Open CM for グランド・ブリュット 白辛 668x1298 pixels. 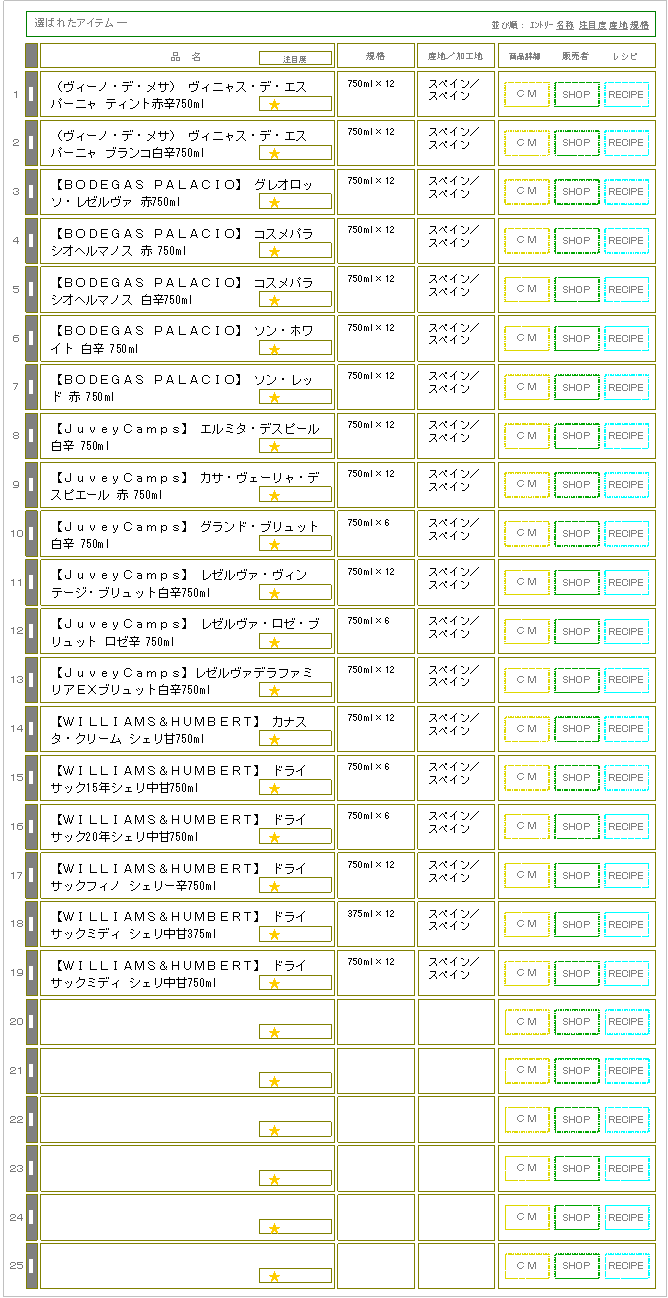pyautogui.click(x=527, y=534)
